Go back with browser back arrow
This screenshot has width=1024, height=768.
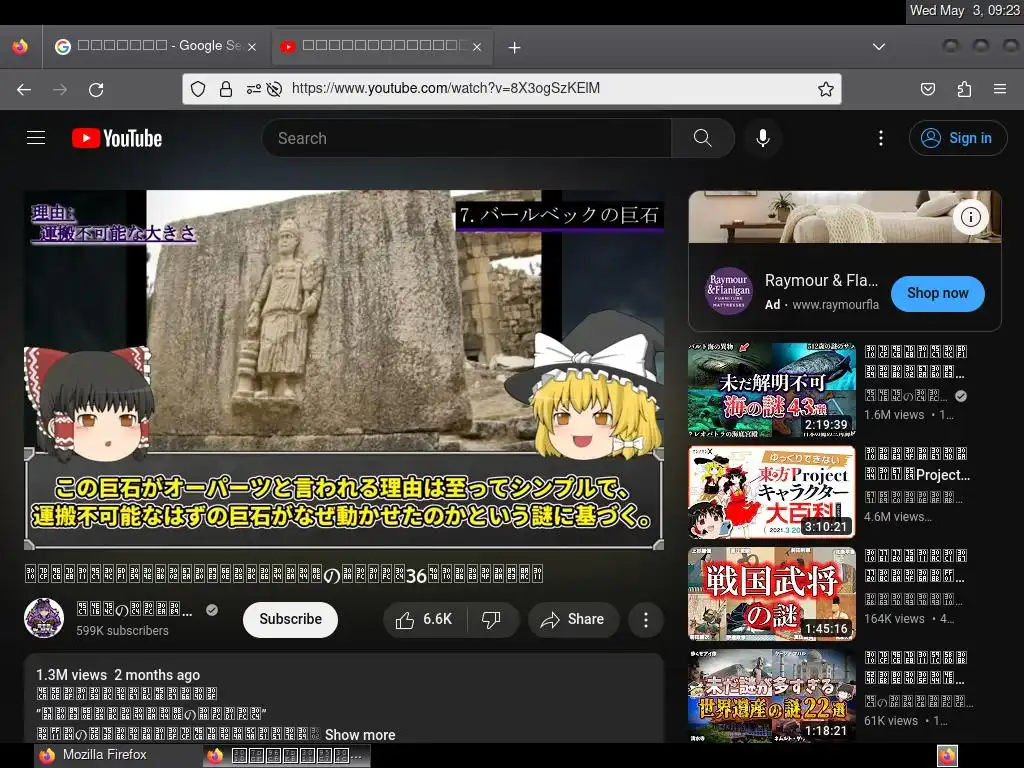(x=24, y=89)
